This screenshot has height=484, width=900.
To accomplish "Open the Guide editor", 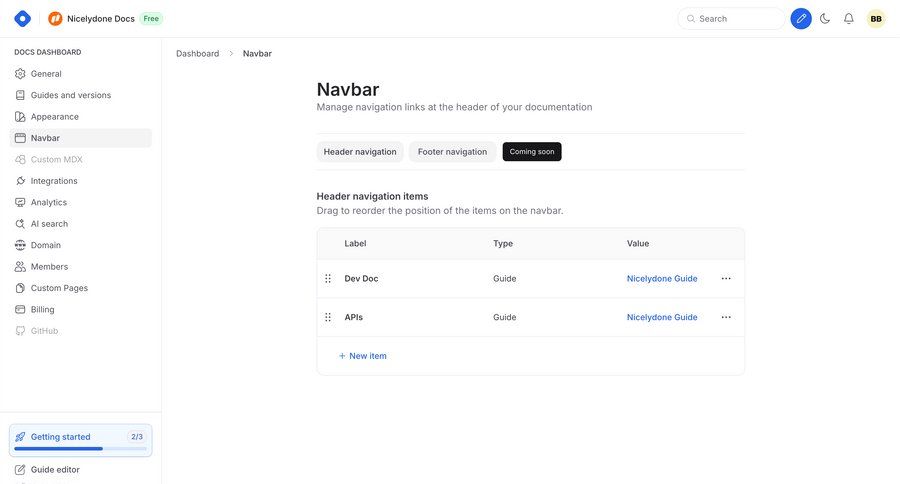I will 55,470.
